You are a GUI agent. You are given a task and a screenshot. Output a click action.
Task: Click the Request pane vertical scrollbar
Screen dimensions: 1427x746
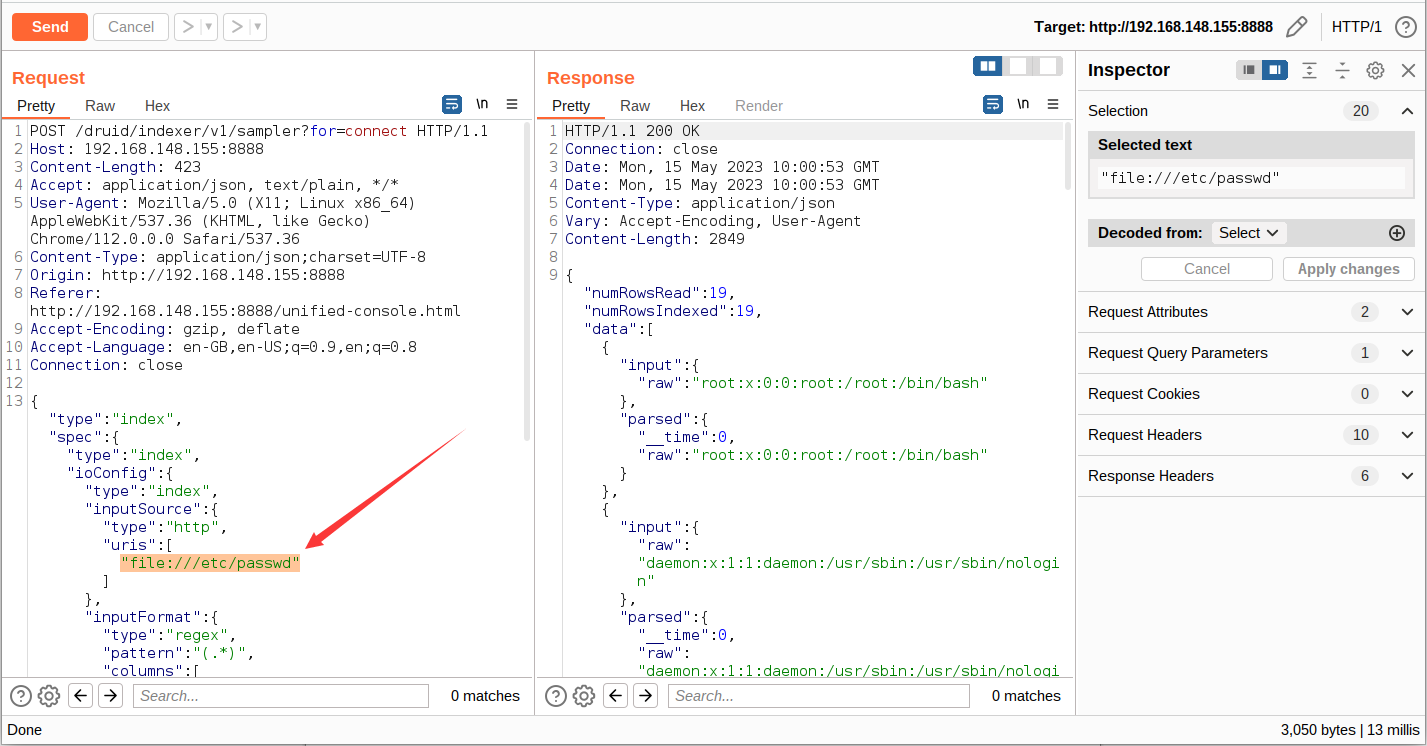point(528,282)
